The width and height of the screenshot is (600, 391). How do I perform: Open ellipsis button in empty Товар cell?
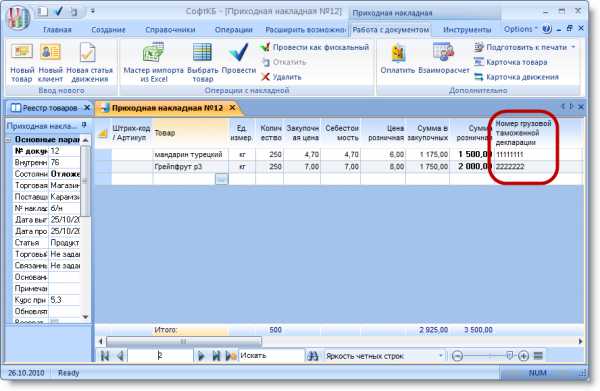point(222,179)
